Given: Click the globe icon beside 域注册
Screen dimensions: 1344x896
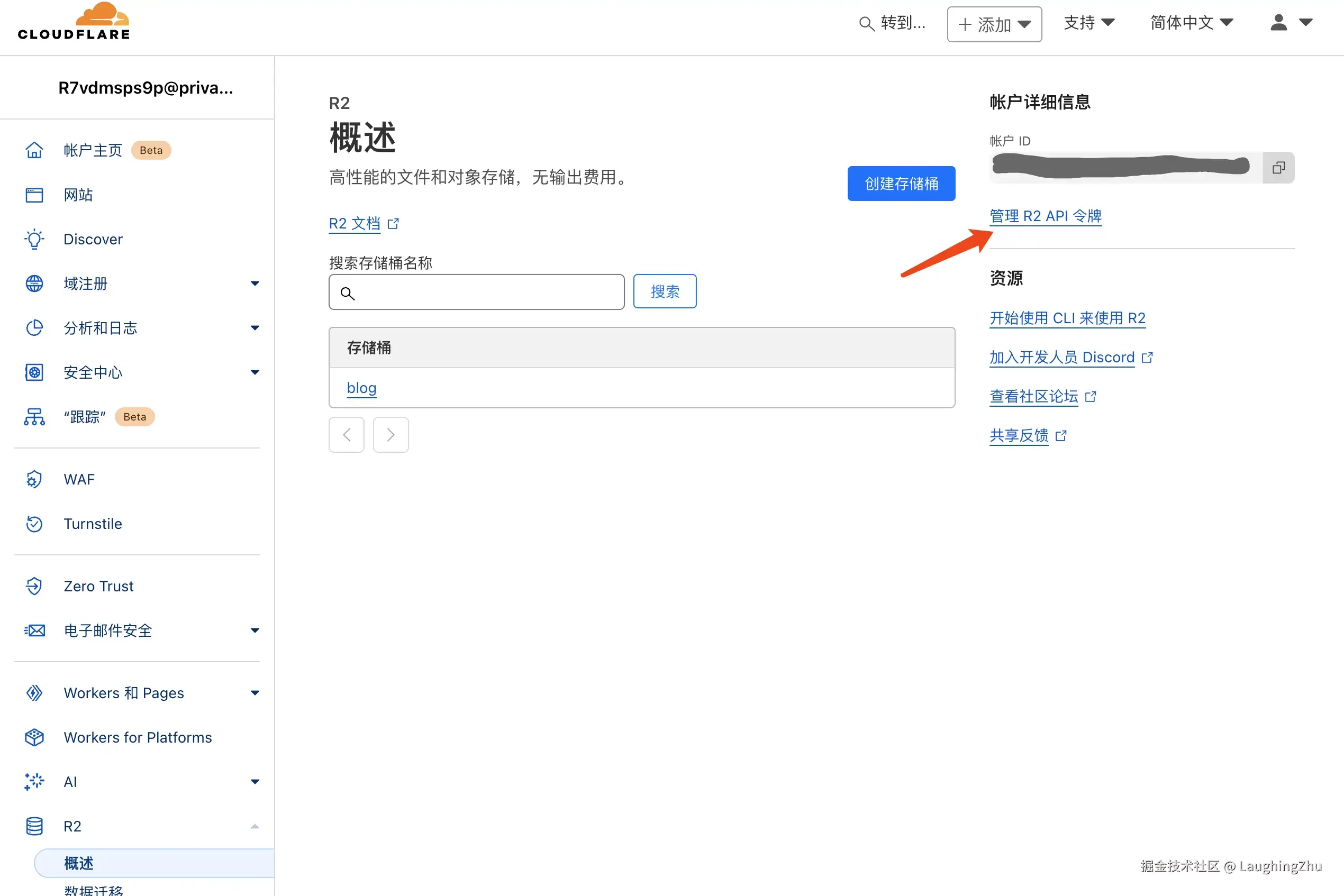Looking at the screenshot, I should click(x=34, y=284).
